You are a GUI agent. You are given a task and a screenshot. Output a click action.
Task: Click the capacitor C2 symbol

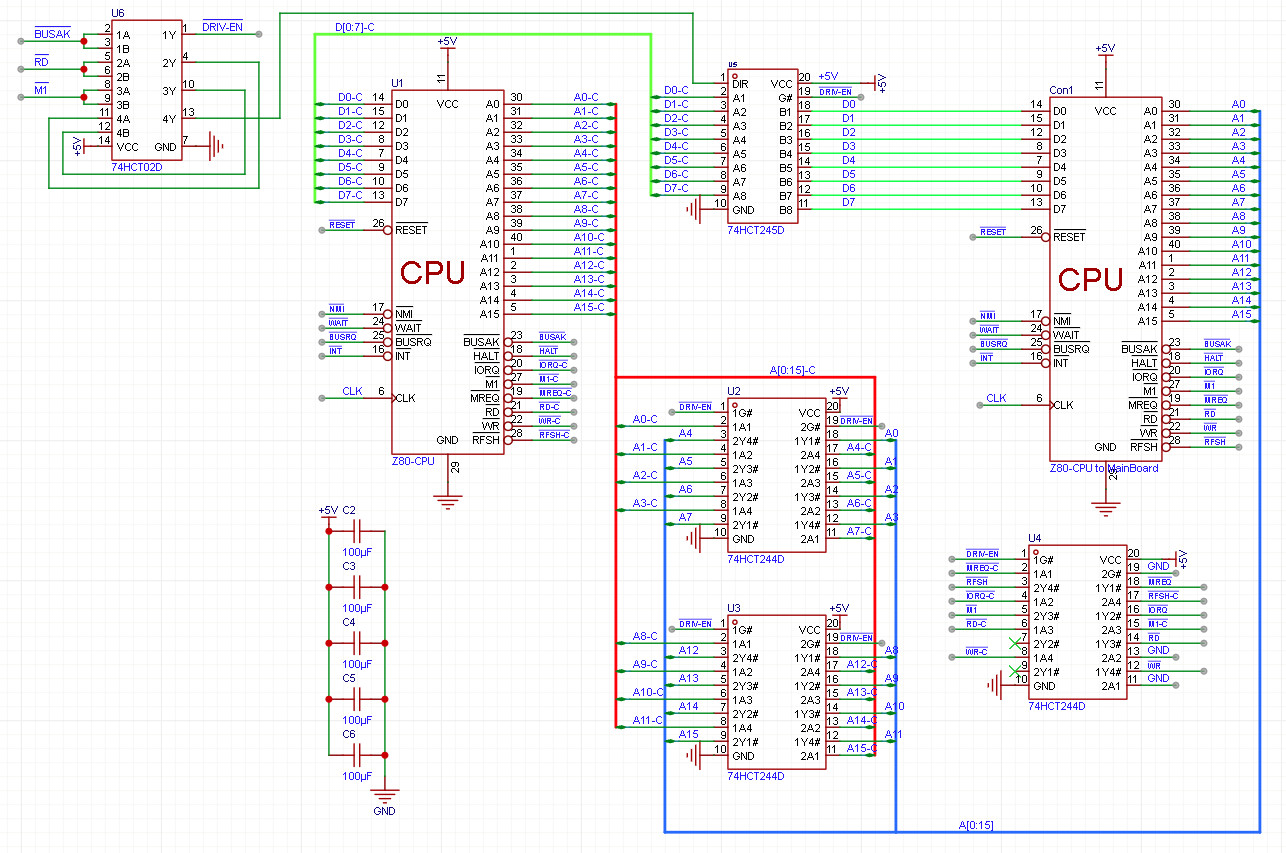click(x=356, y=531)
